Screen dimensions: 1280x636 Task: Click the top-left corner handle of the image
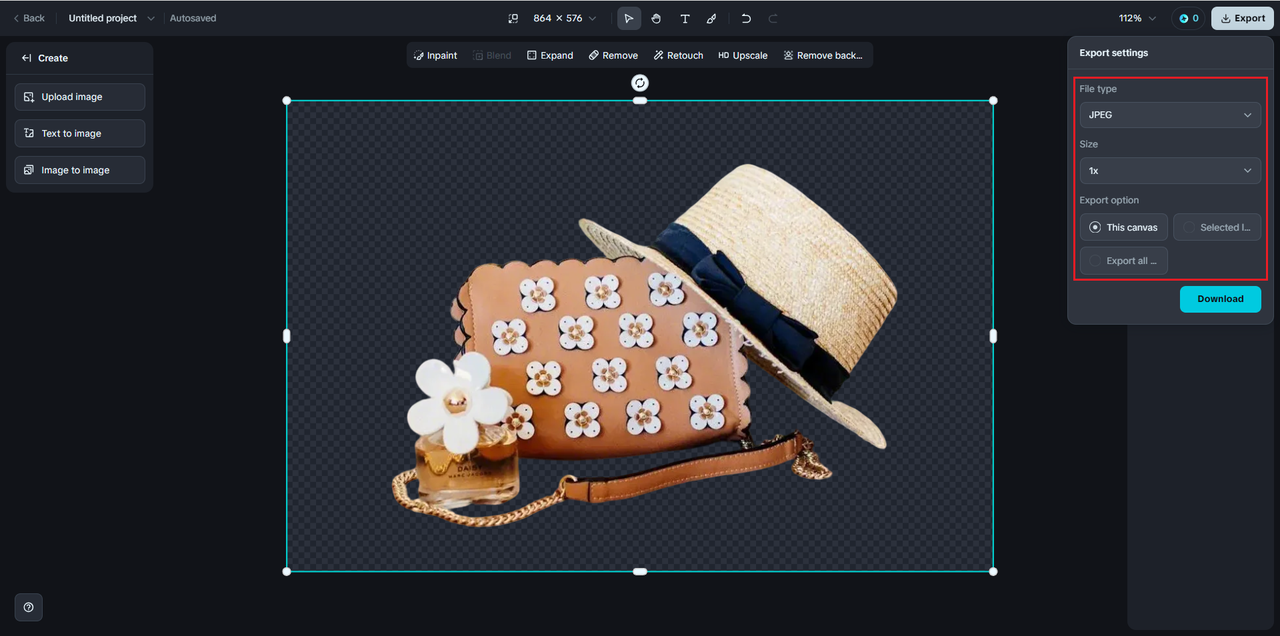[287, 100]
